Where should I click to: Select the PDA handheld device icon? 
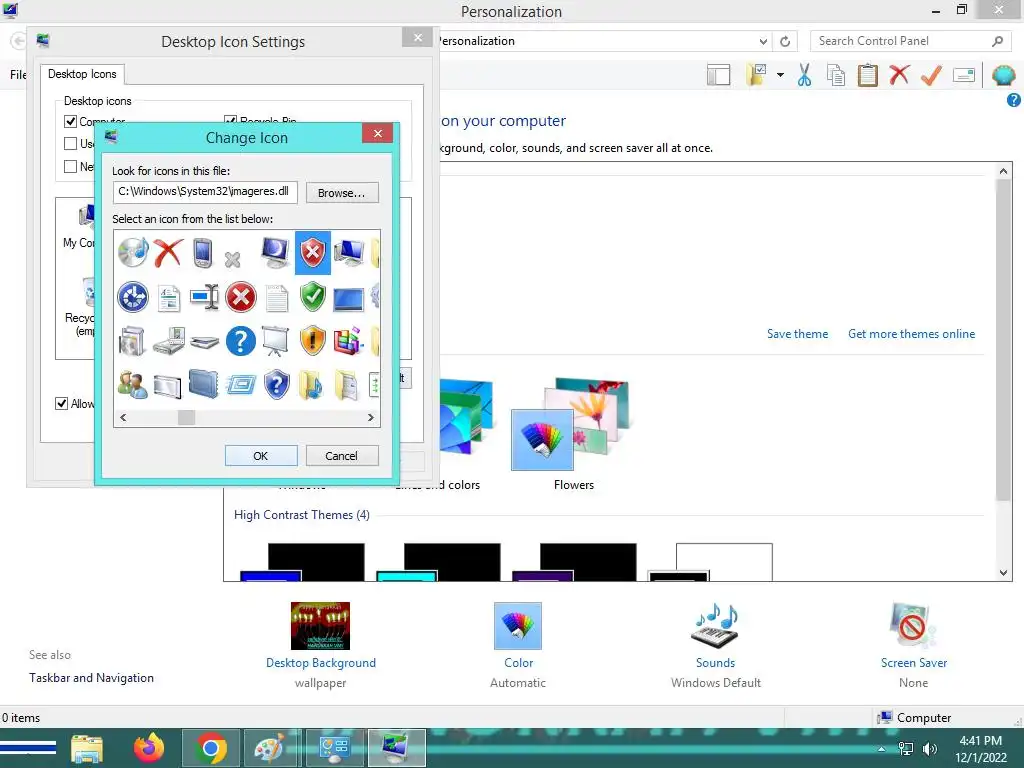[x=204, y=252]
